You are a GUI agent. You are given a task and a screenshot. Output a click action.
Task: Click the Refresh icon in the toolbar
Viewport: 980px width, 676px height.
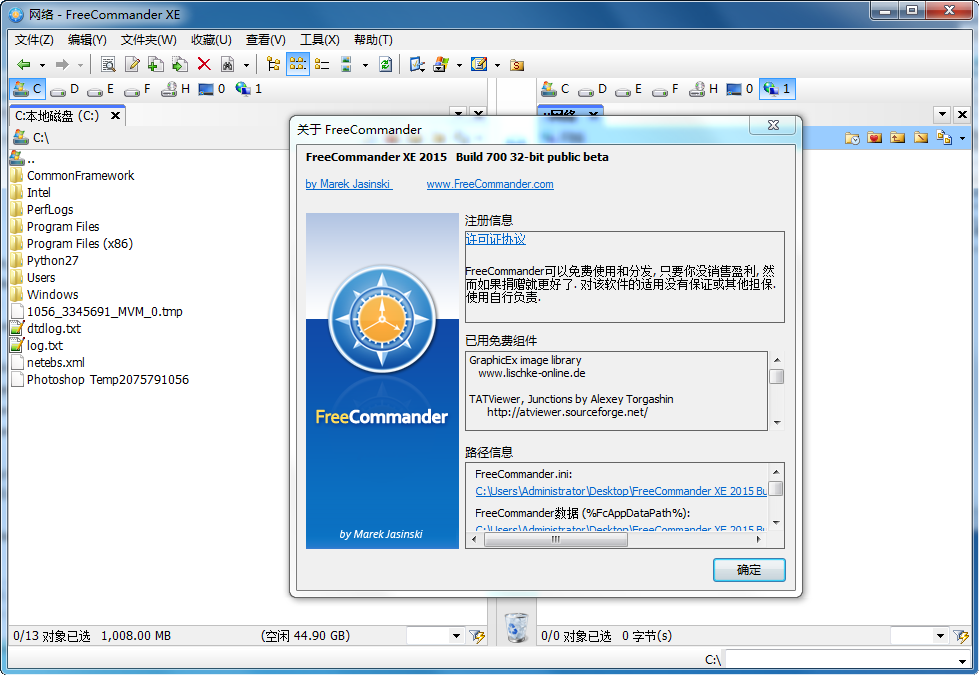[385, 64]
